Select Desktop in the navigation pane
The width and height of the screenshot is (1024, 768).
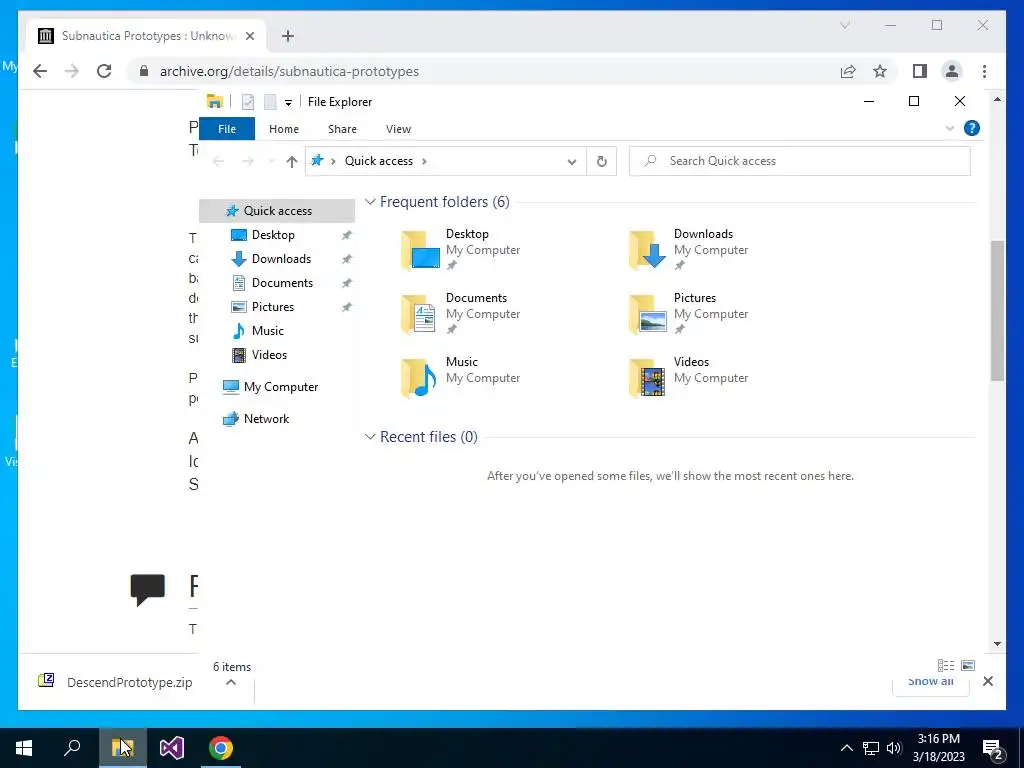(x=273, y=235)
